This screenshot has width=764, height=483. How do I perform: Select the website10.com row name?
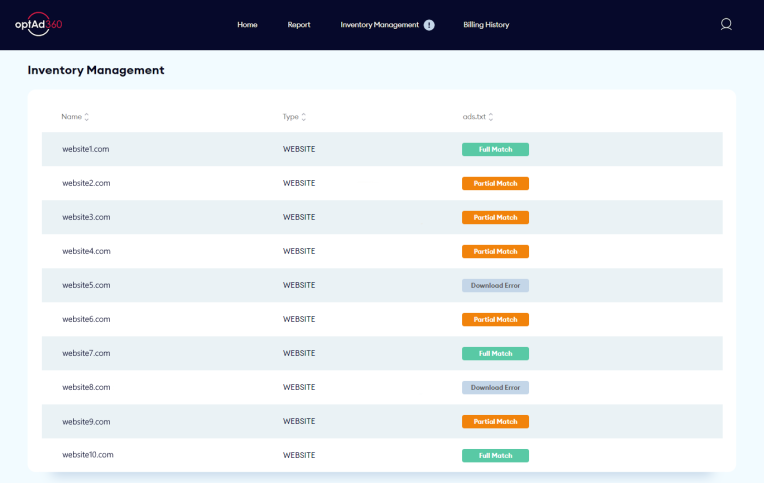point(88,455)
